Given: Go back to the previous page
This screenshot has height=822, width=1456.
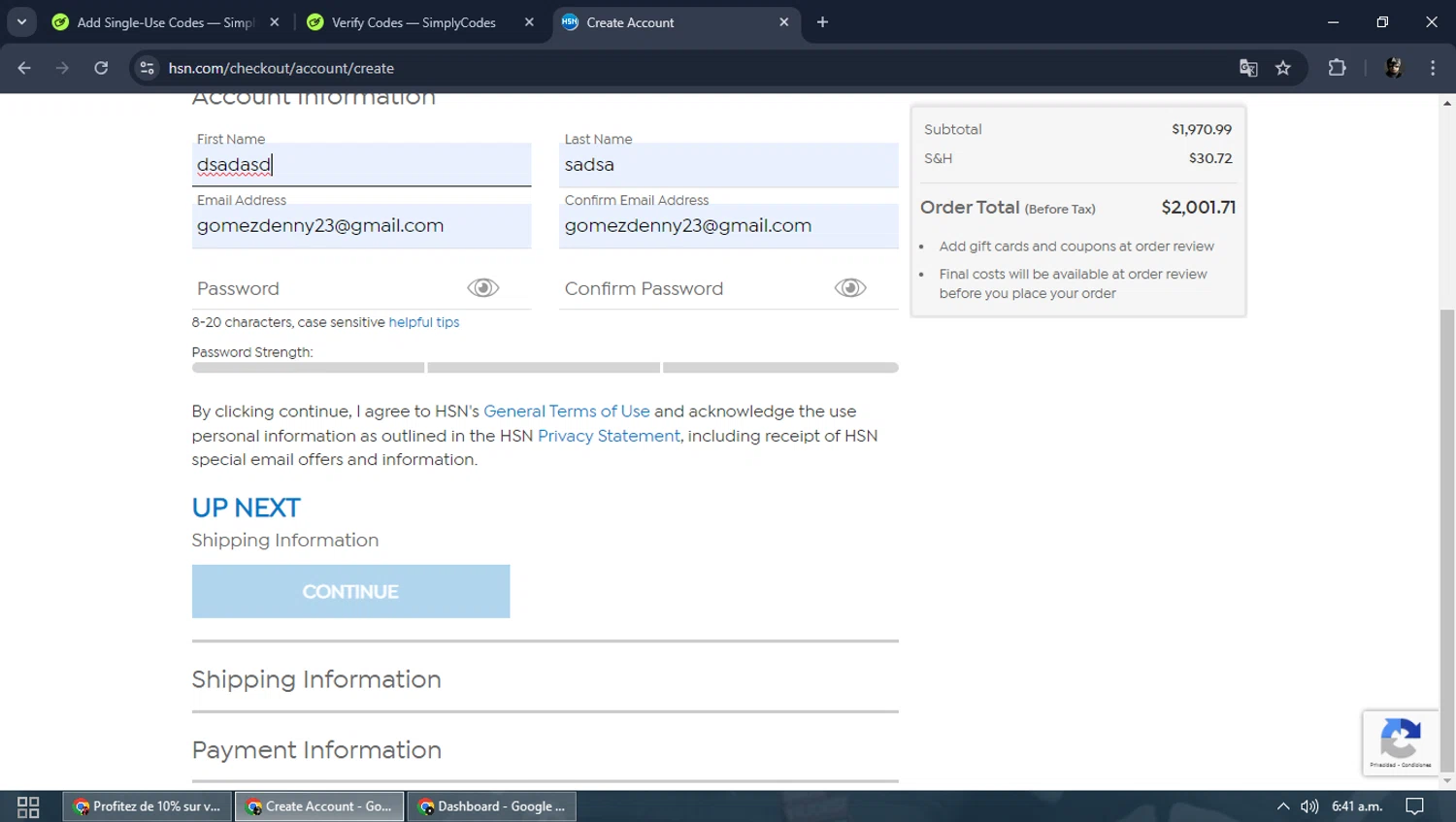Looking at the screenshot, I should 24,68.
